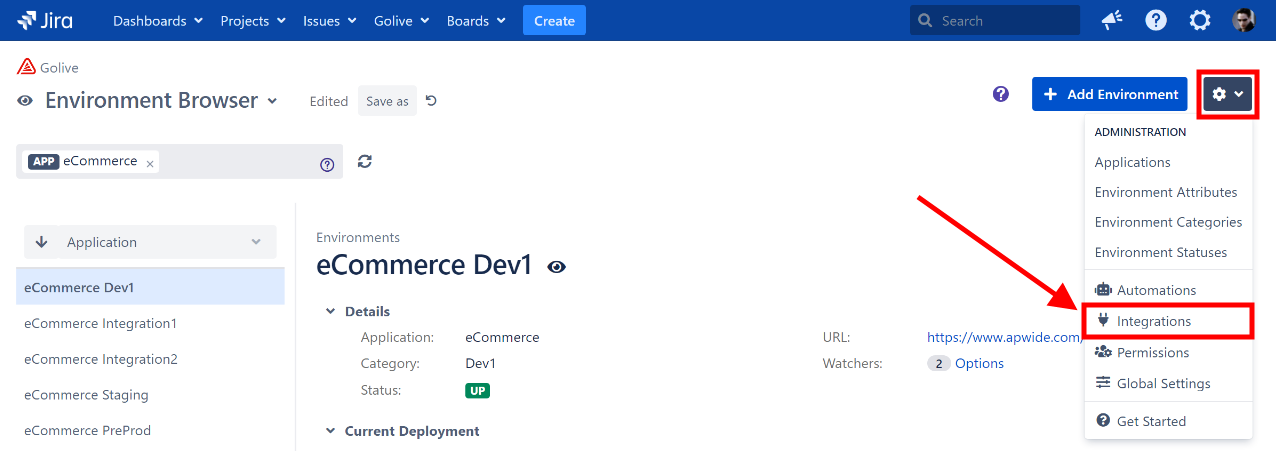
Task: Open the Golive settings gear dropdown
Action: (1227, 94)
